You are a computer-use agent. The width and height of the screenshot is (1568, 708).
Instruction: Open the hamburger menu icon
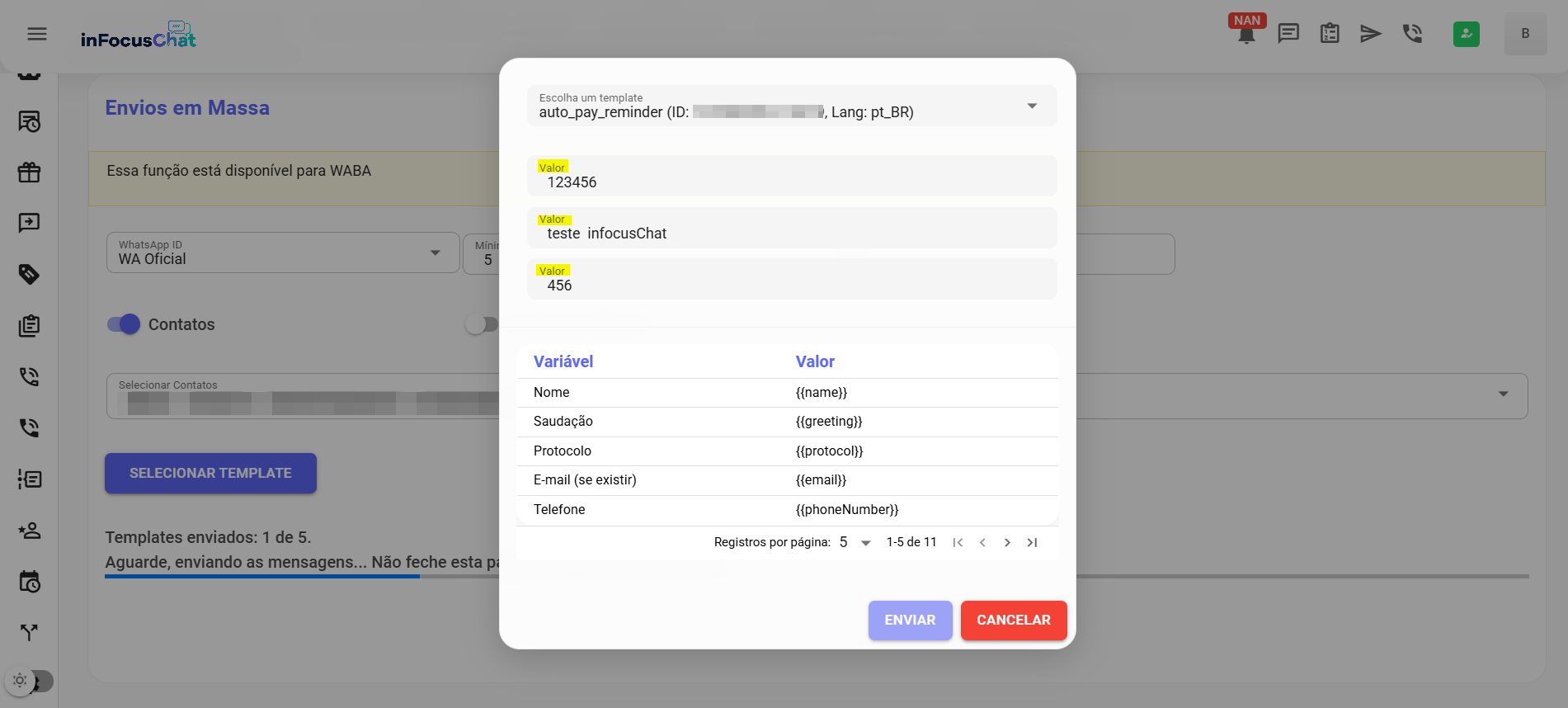[x=36, y=34]
